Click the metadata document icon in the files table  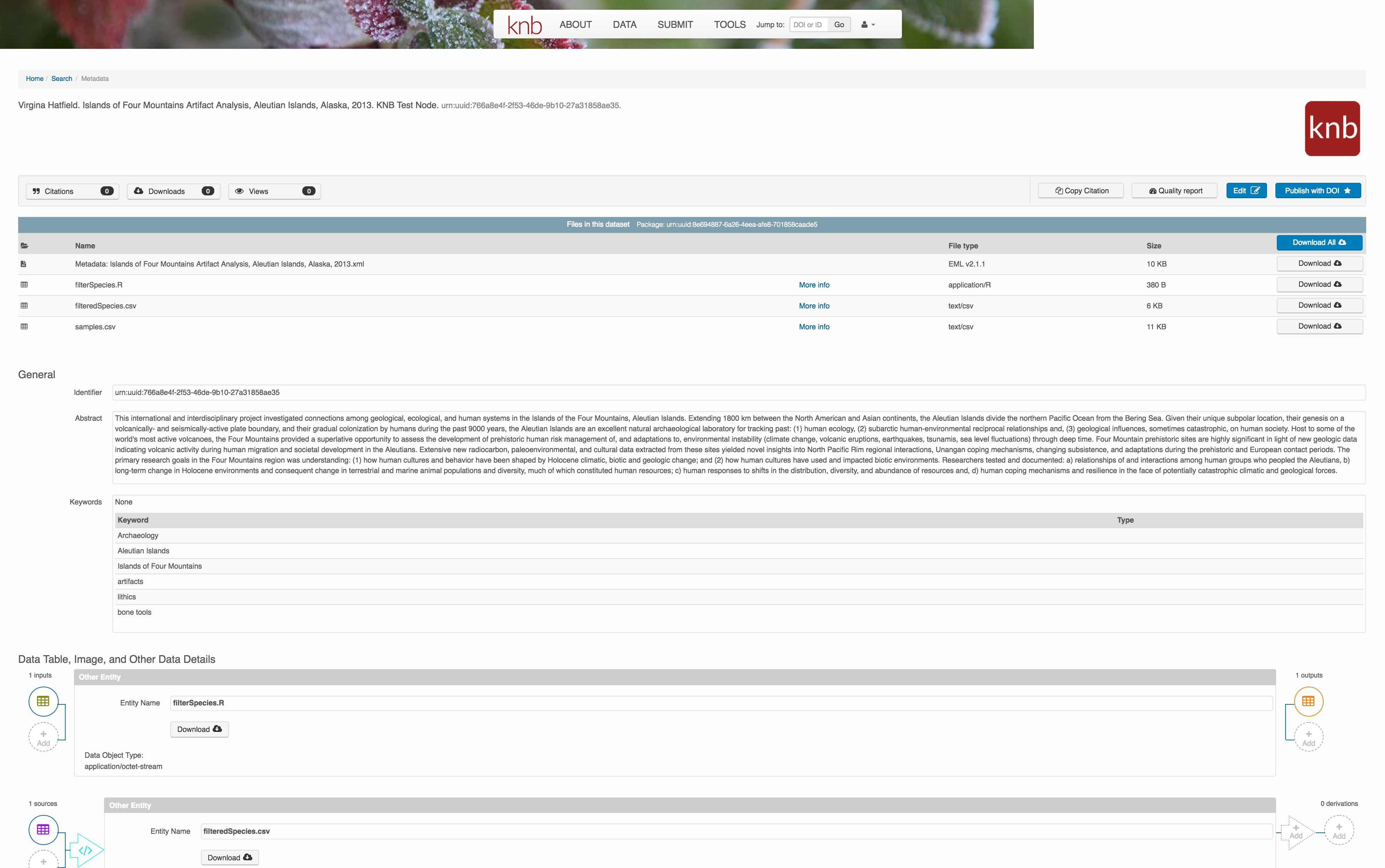pos(23,264)
